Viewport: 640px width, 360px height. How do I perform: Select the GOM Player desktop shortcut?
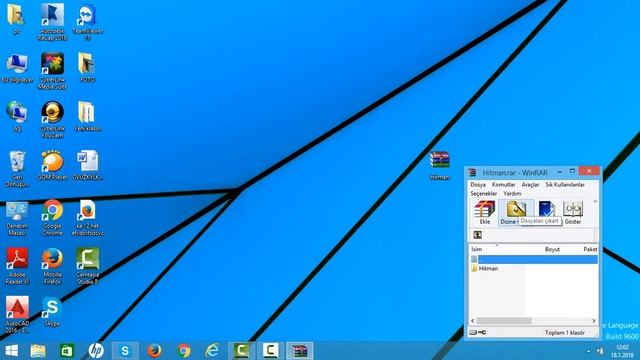[x=52, y=165]
